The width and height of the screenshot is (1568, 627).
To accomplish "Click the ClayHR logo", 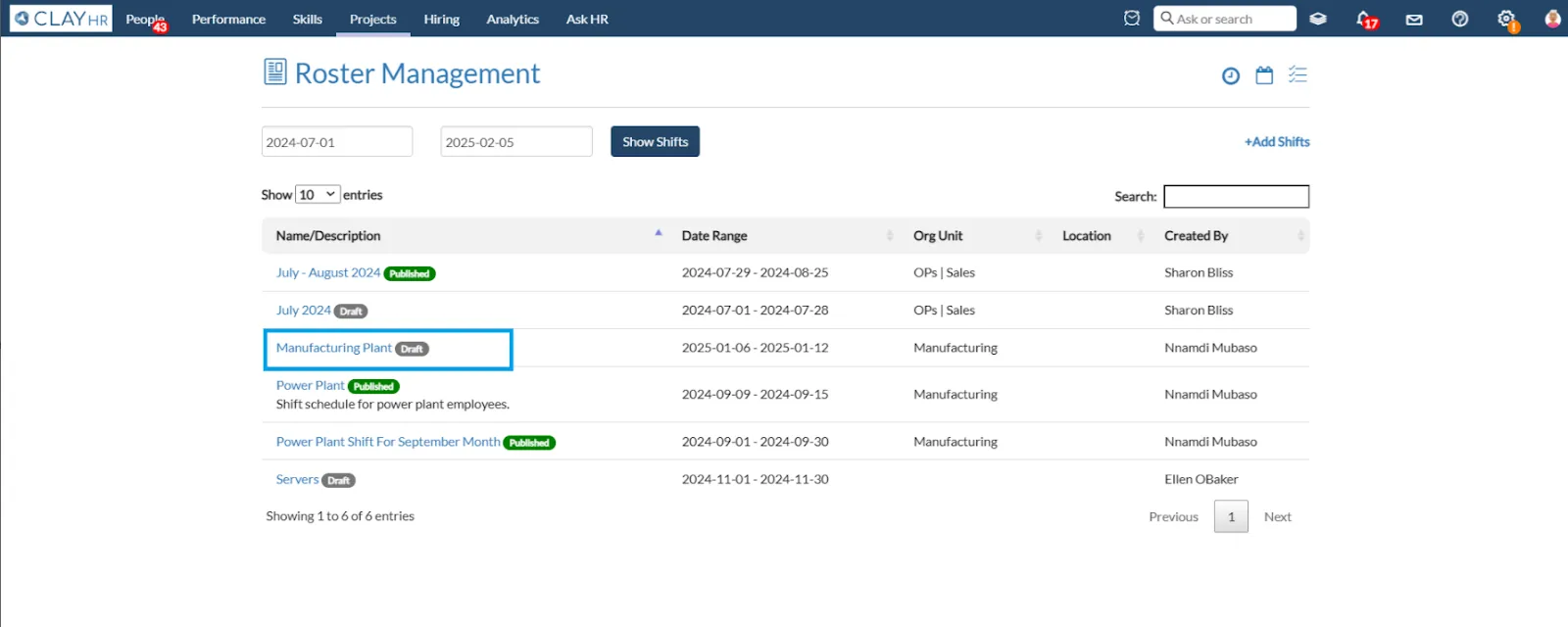I will 61,19.
